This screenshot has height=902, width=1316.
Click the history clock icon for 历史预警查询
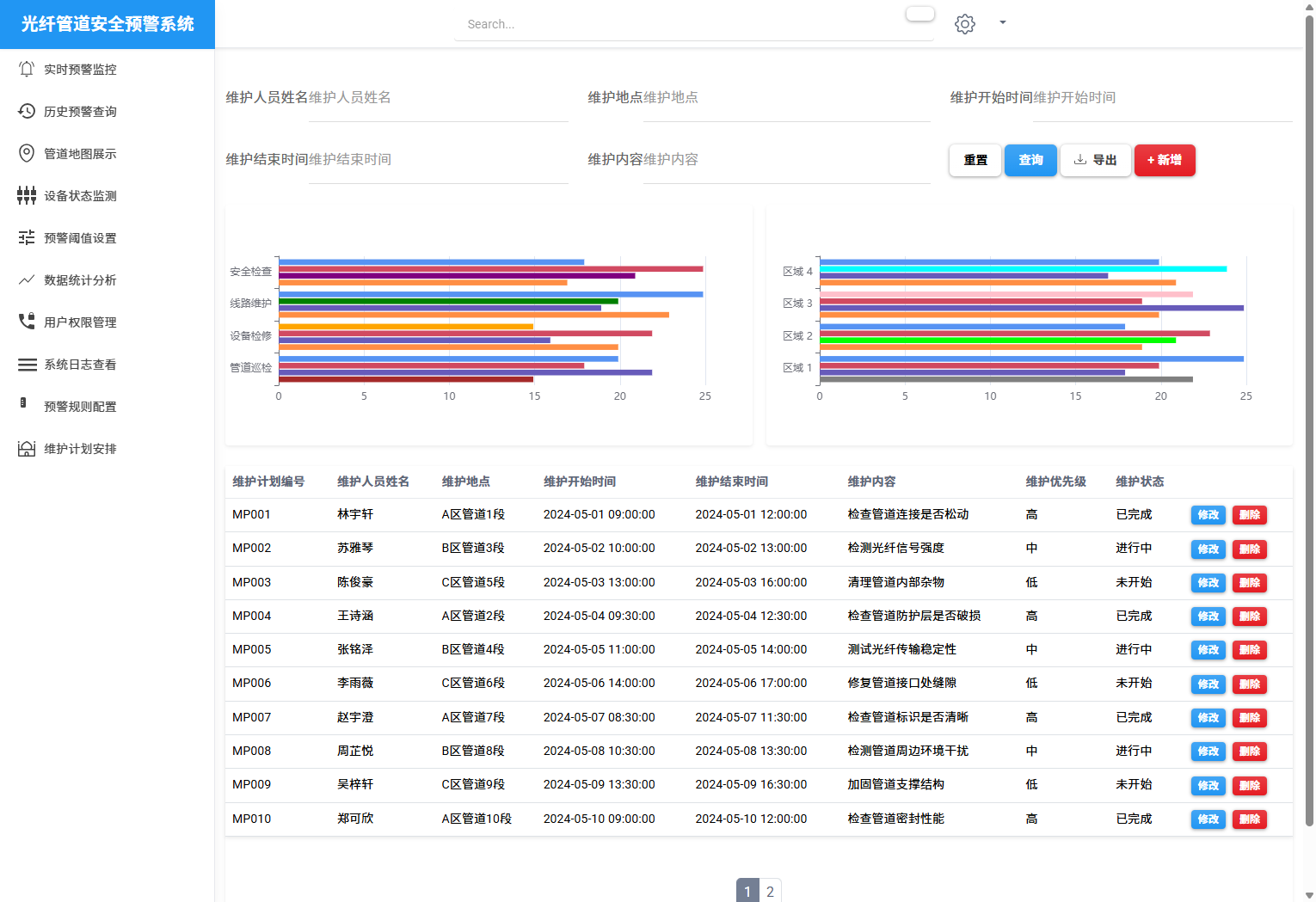[x=27, y=111]
